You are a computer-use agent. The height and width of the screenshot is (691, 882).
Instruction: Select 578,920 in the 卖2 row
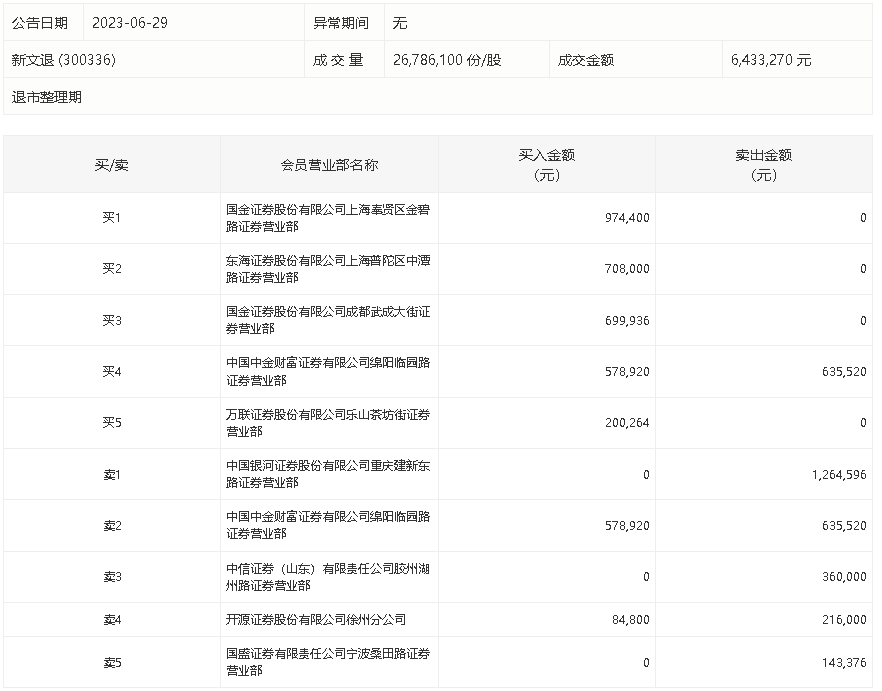[627, 526]
